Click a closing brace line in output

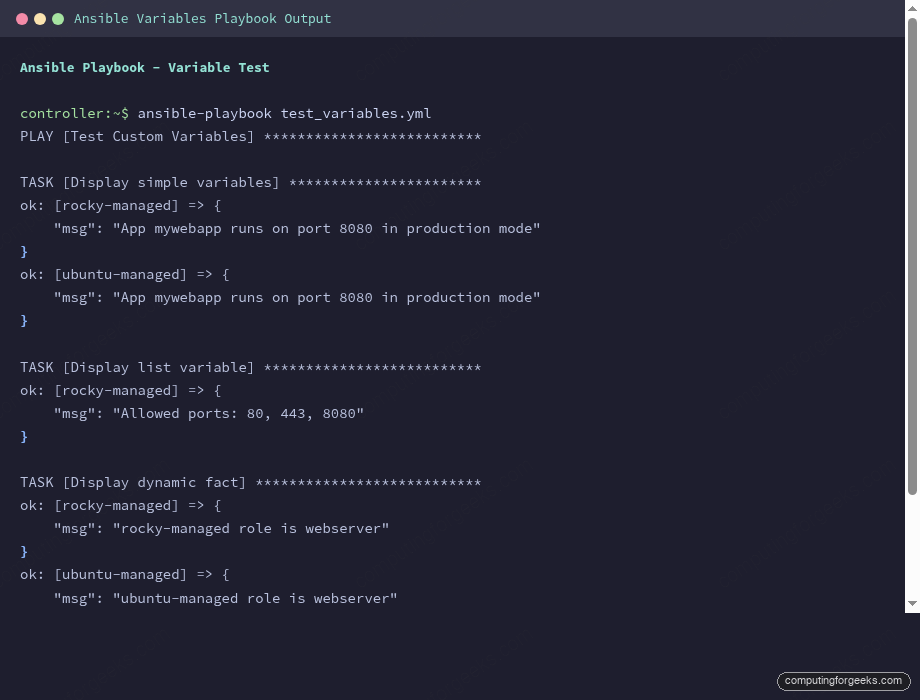(x=23, y=251)
